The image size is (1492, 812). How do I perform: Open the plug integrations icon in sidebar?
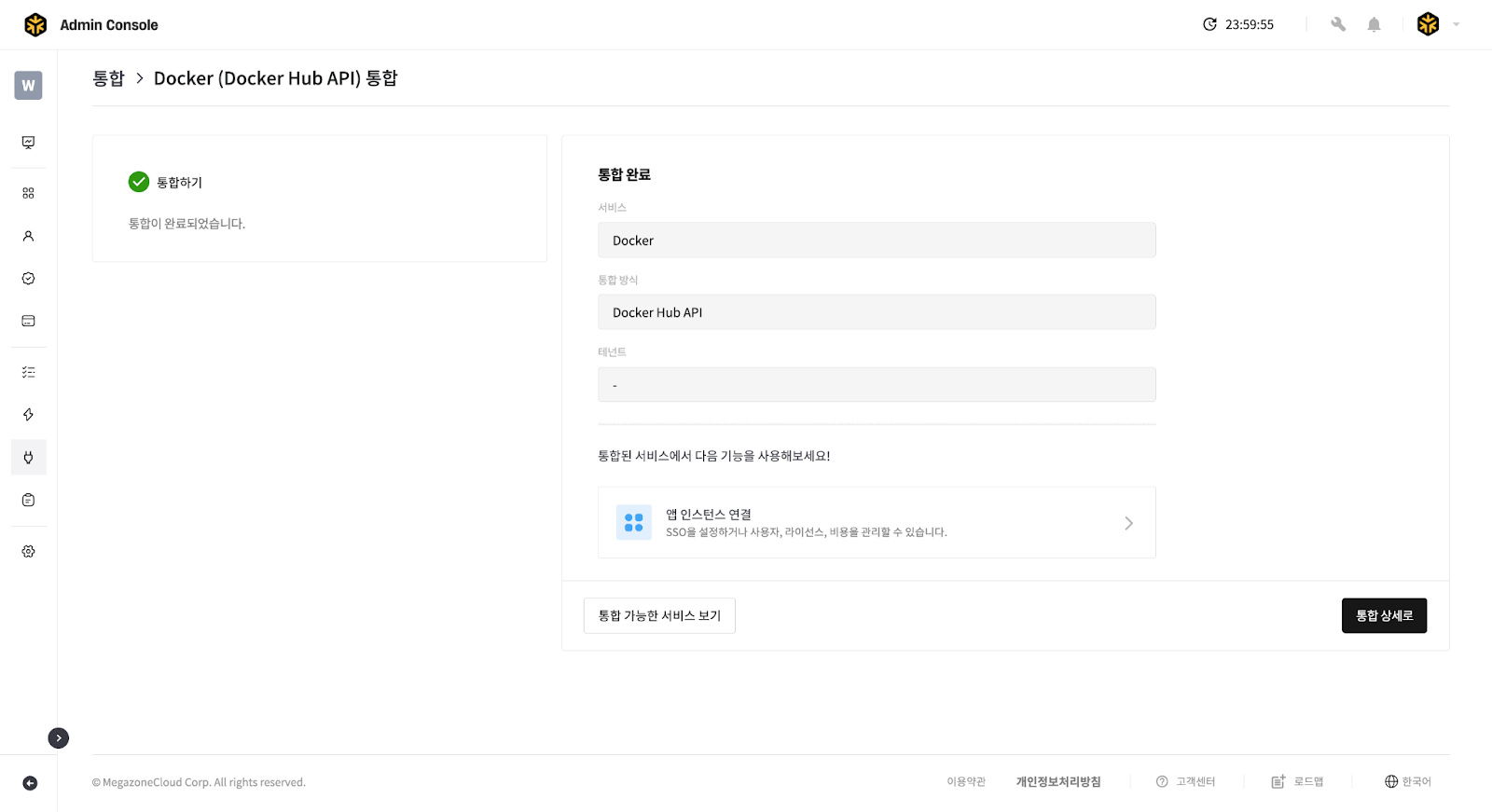pos(28,457)
